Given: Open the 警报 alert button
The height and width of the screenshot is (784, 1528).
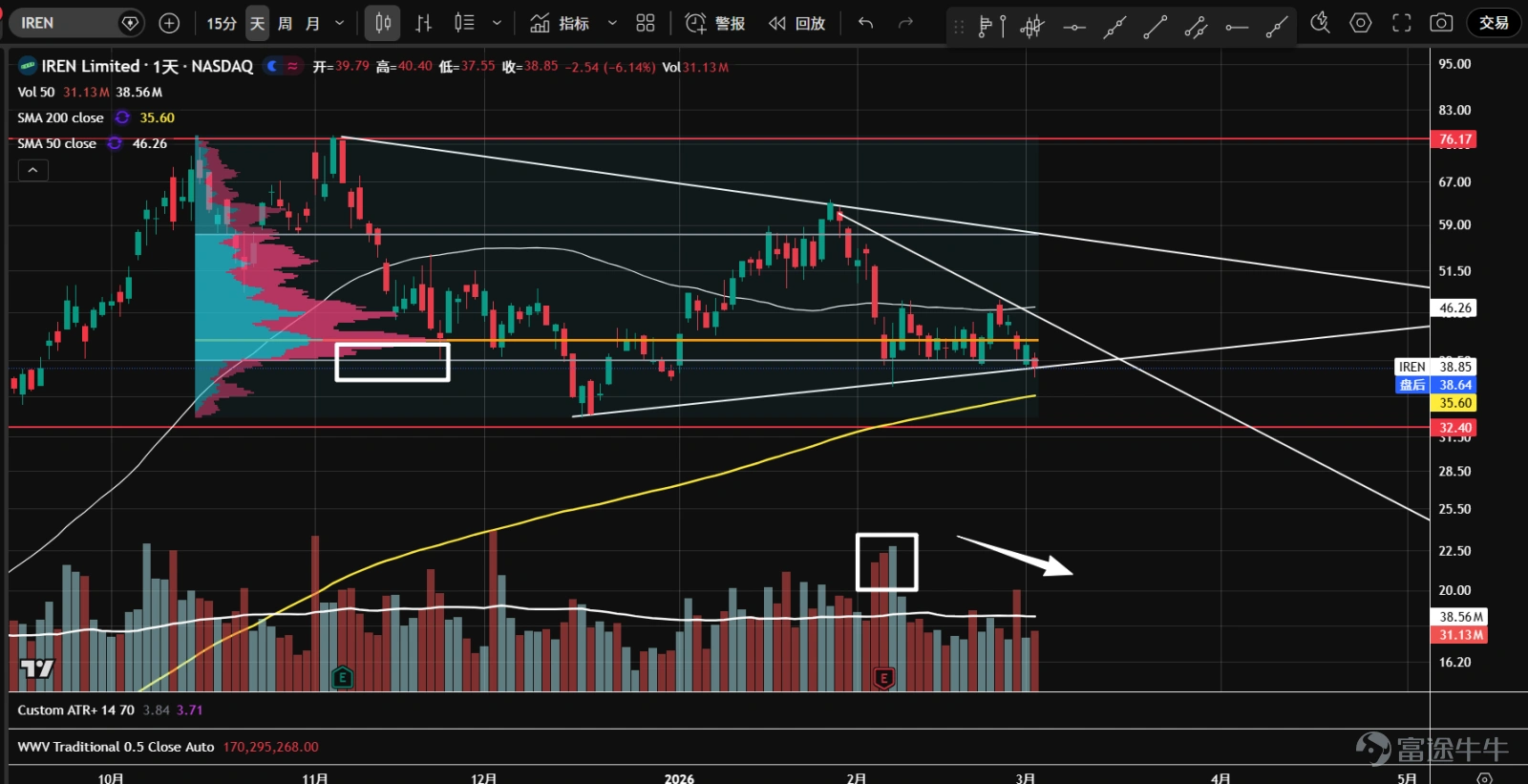Looking at the screenshot, I should 715,23.
